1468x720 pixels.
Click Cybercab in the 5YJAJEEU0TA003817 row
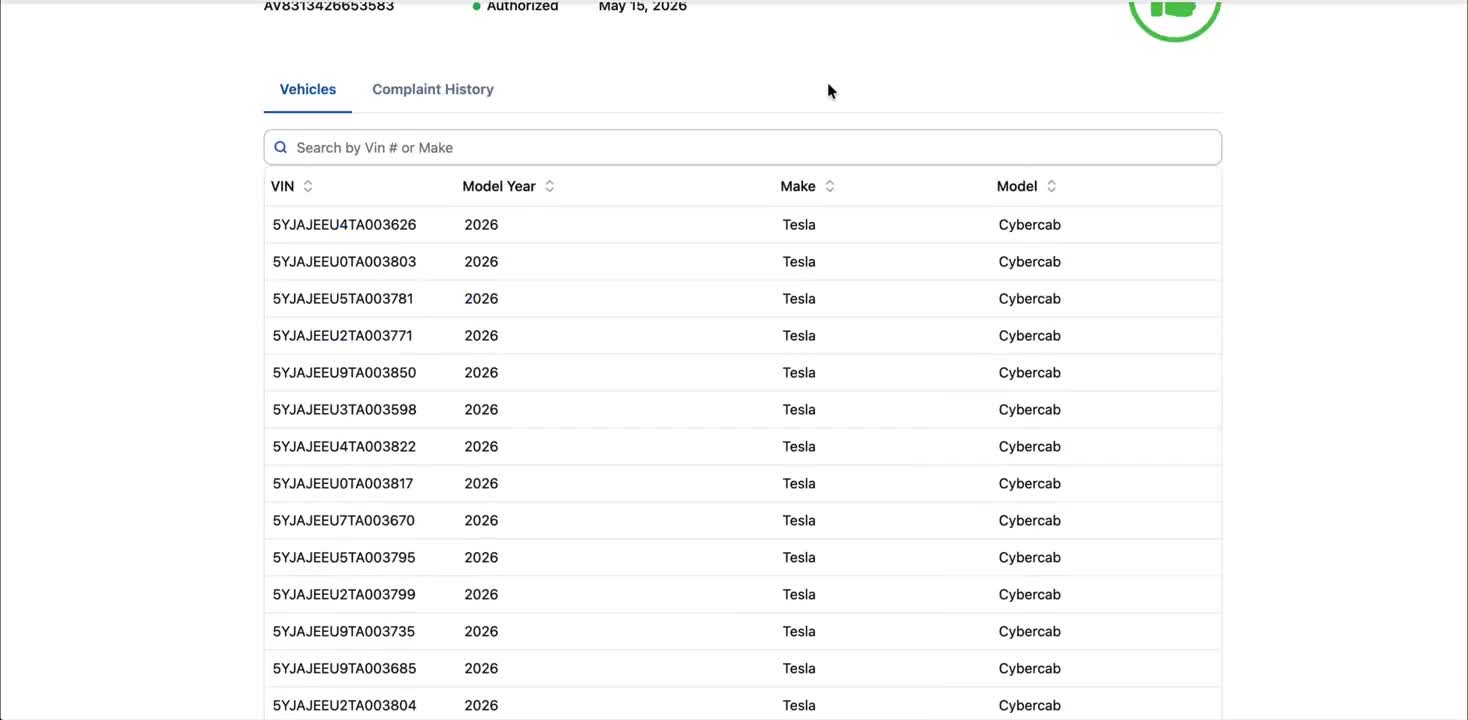click(x=1029, y=484)
